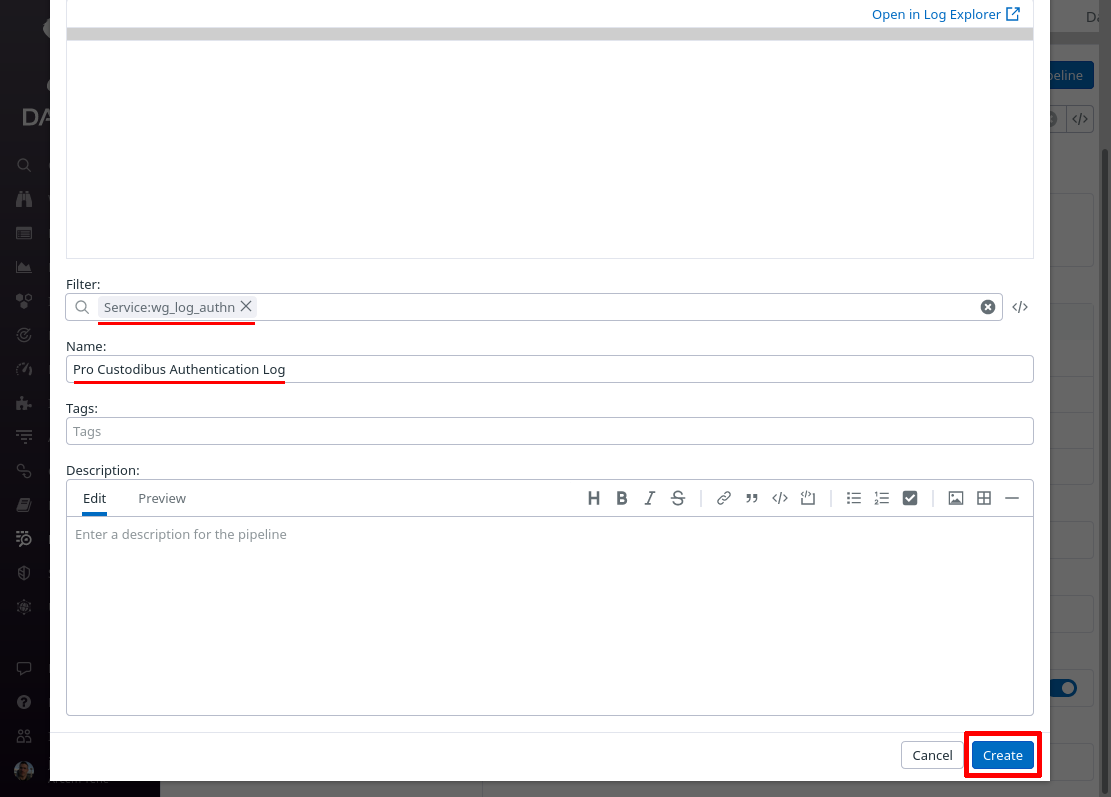Insert a bulleted list
The height and width of the screenshot is (797, 1111).
pos(854,498)
